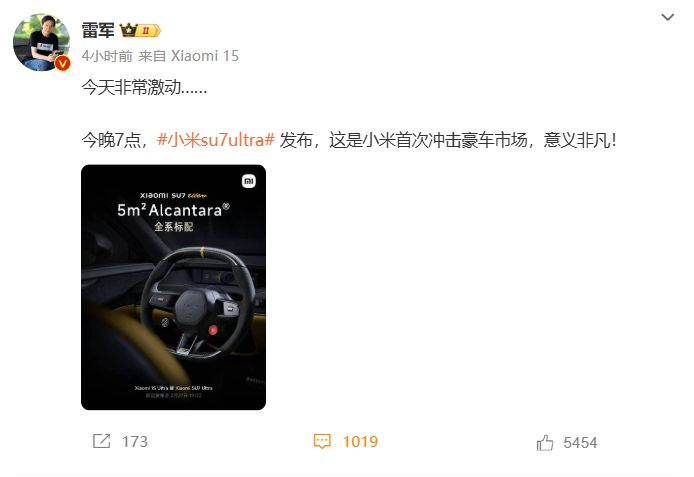This screenshot has height=477, width=694.
Task: Click the red verified V badge
Action: (x=62, y=63)
